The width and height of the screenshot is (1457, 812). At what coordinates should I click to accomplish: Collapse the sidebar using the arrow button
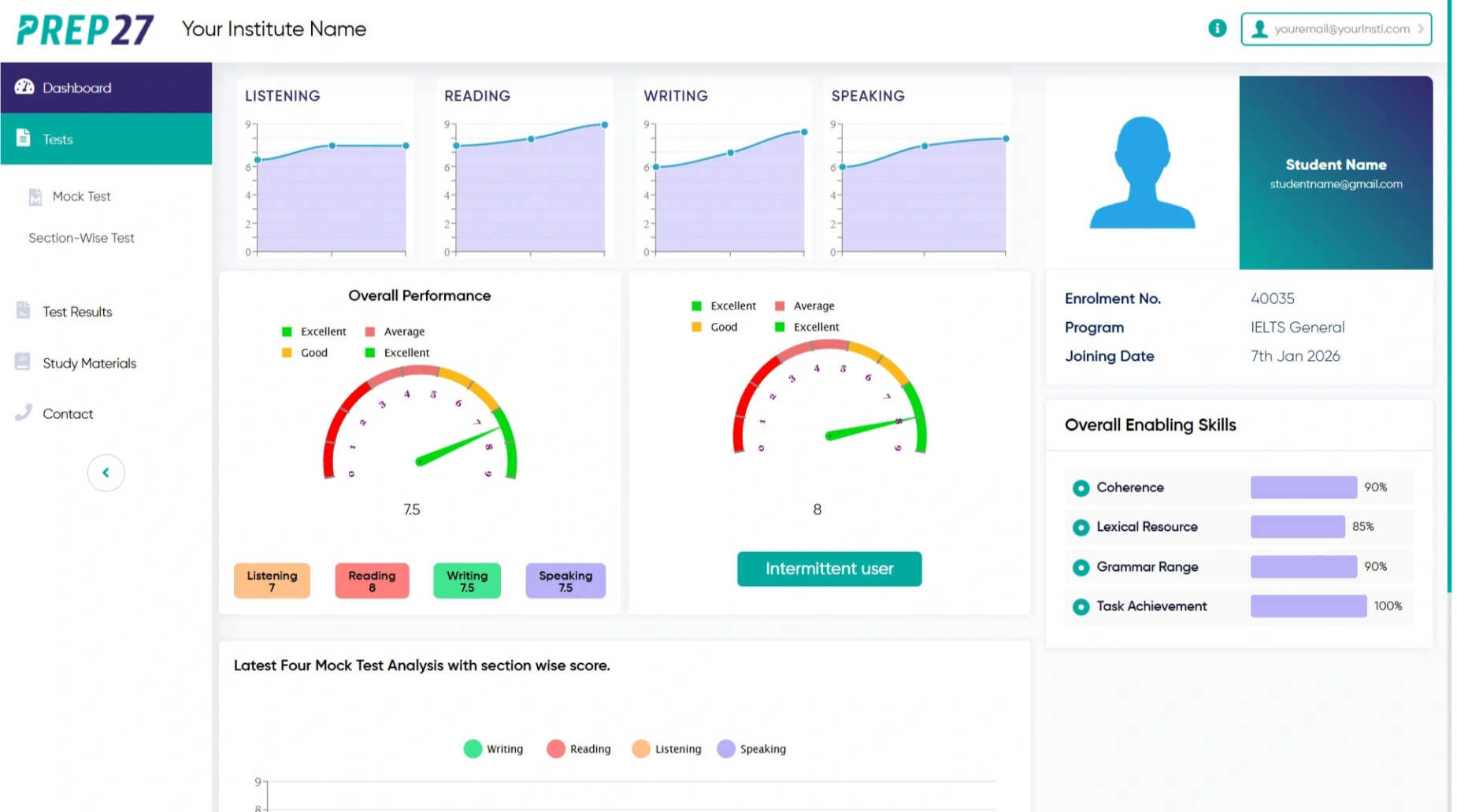click(106, 472)
